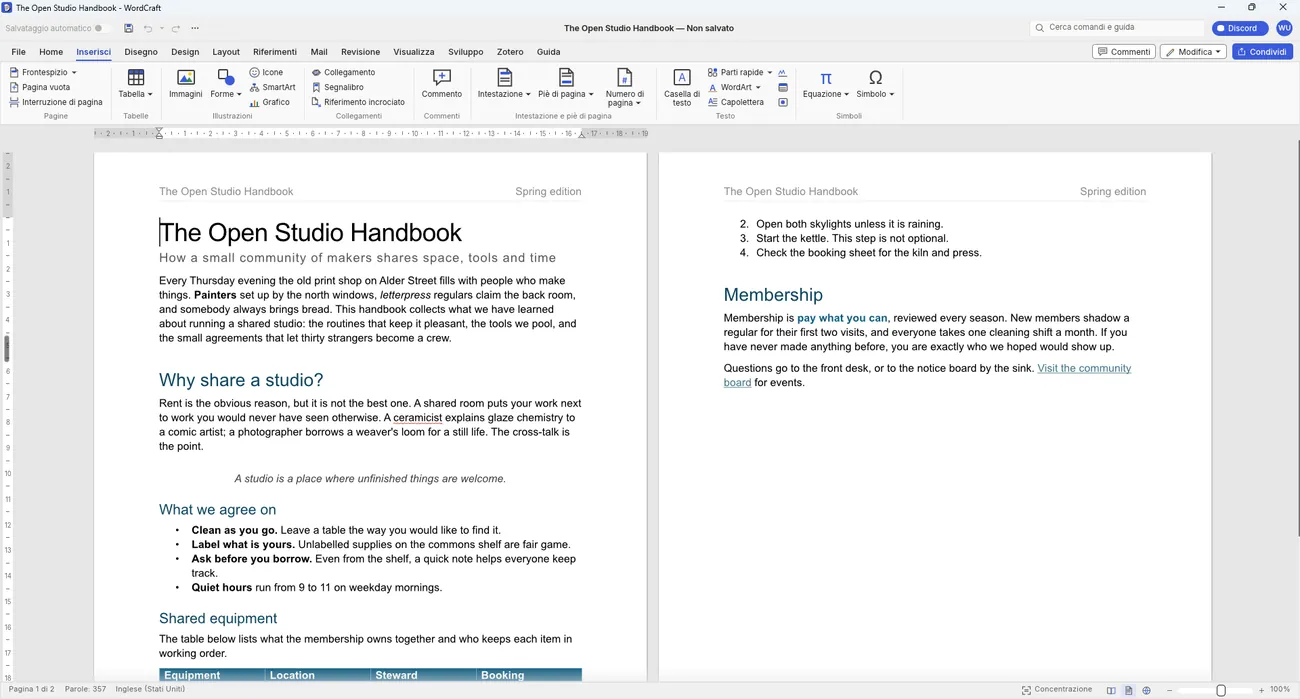Click the Parole: 357 word count

(85, 689)
